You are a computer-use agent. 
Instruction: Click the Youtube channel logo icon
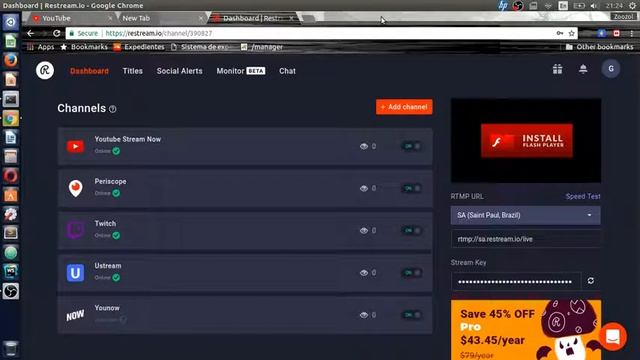[x=76, y=146]
